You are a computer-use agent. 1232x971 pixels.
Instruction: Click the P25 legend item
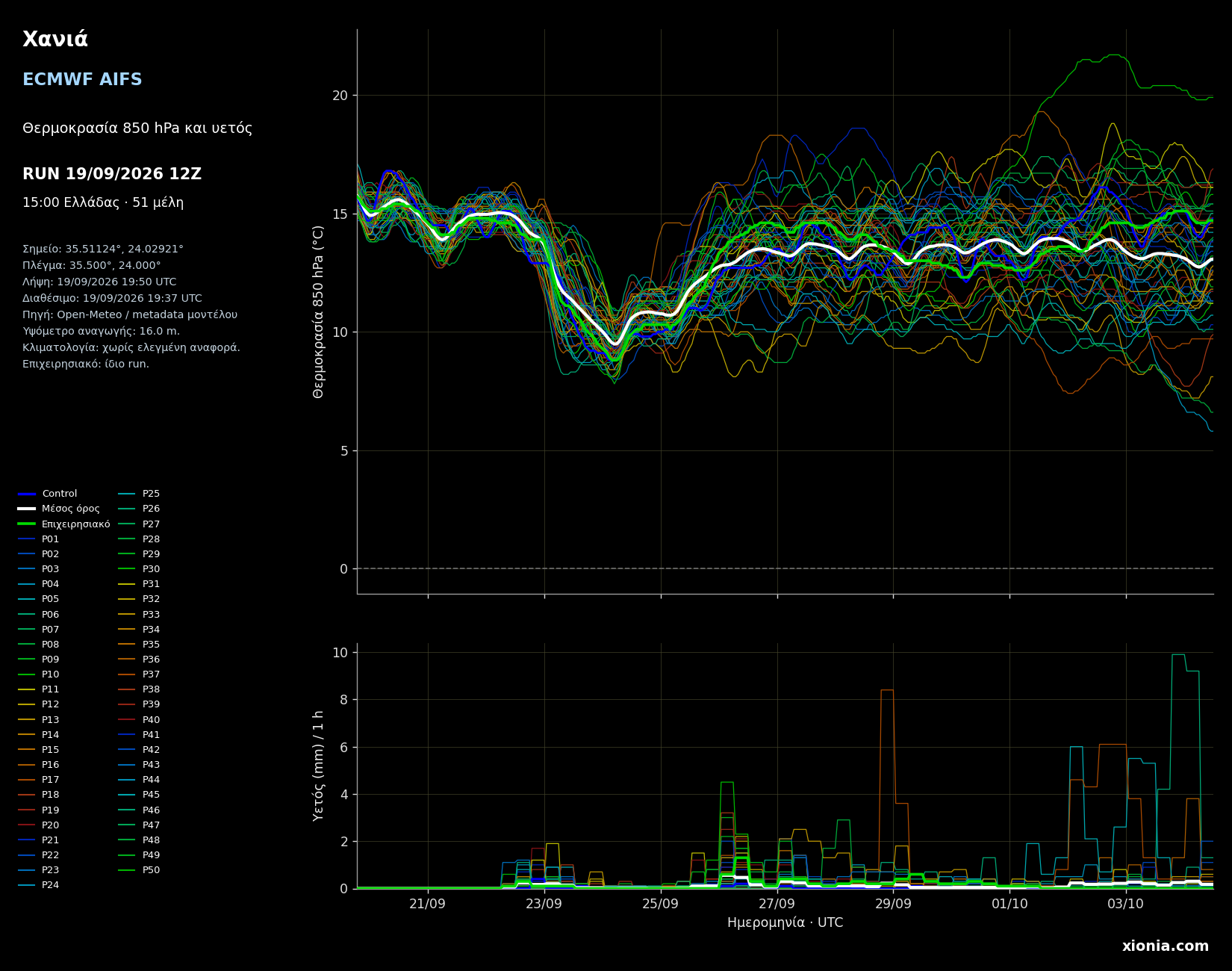[140, 494]
